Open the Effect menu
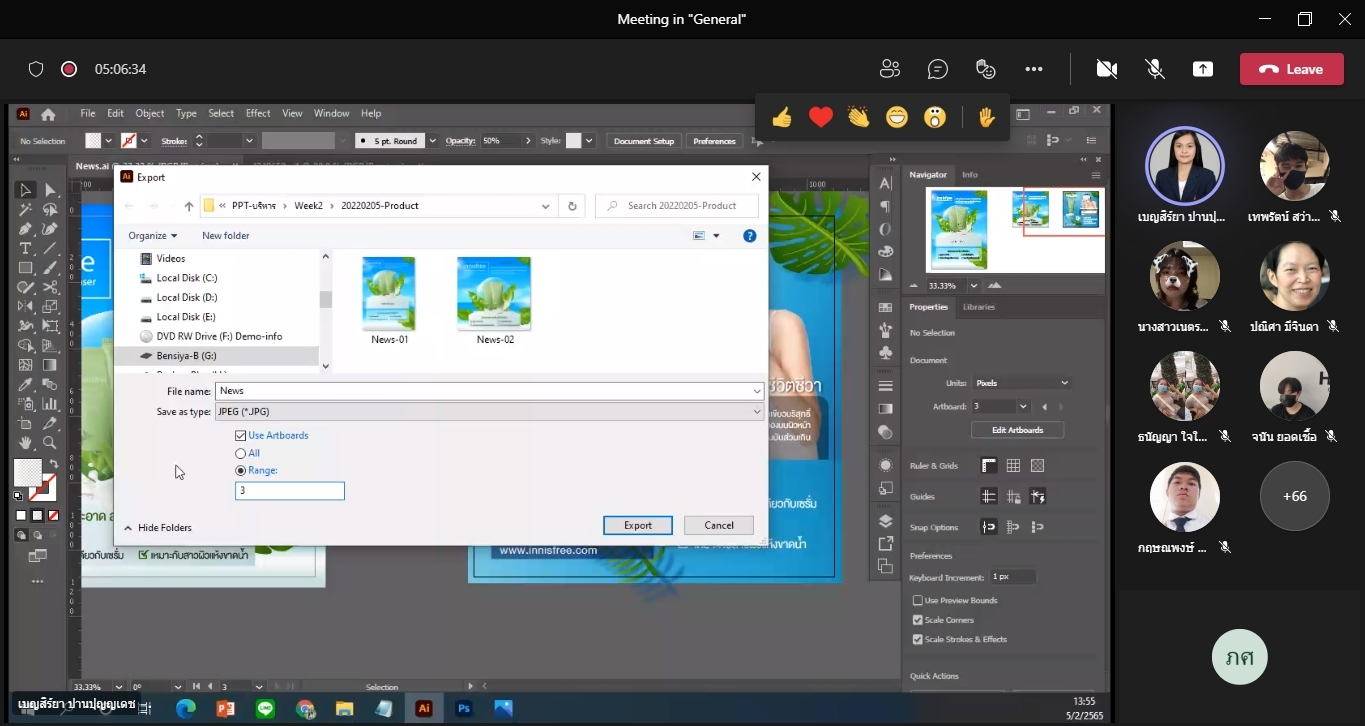 coord(258,113)
